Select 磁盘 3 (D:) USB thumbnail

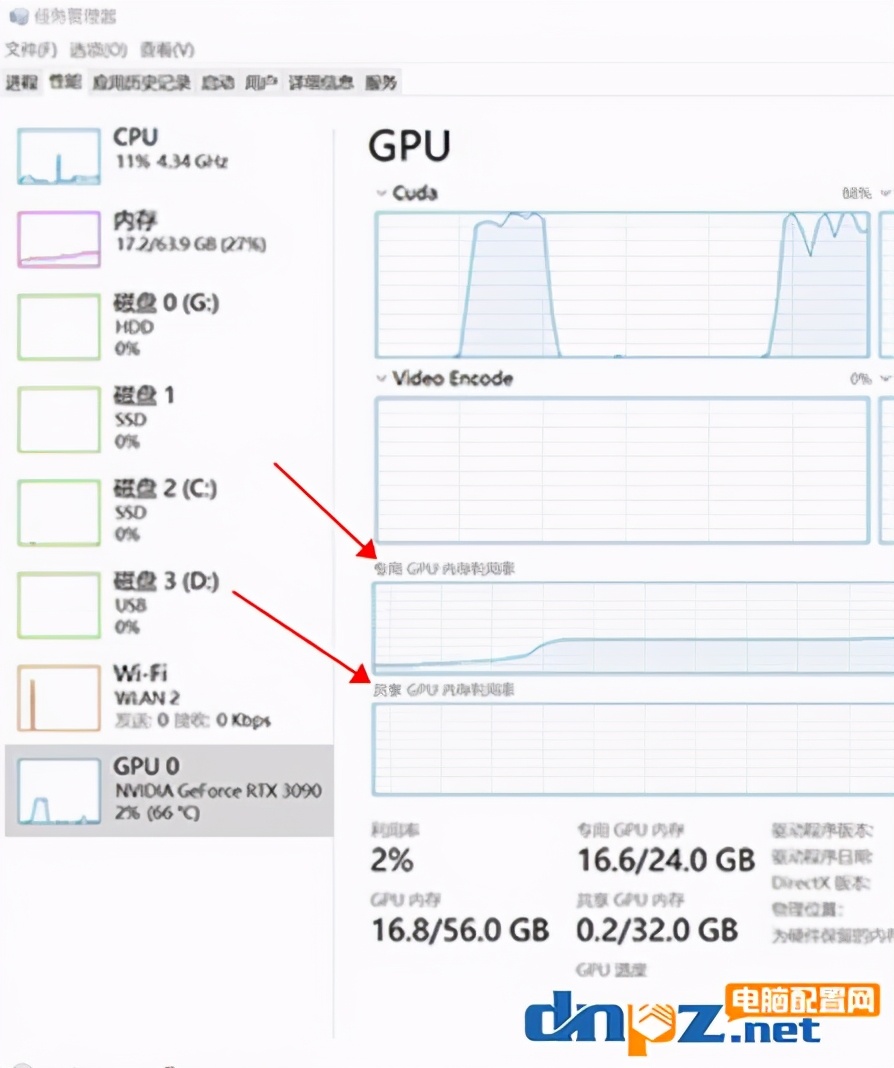[x=58, y=605]
